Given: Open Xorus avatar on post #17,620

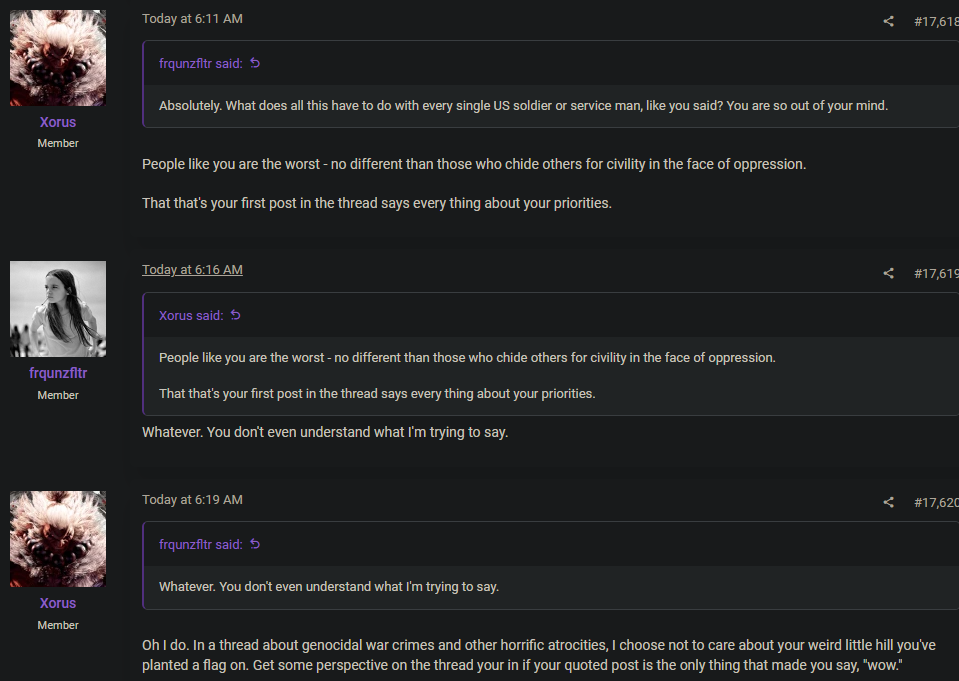Looking at the screenshot, I should 58,539.
